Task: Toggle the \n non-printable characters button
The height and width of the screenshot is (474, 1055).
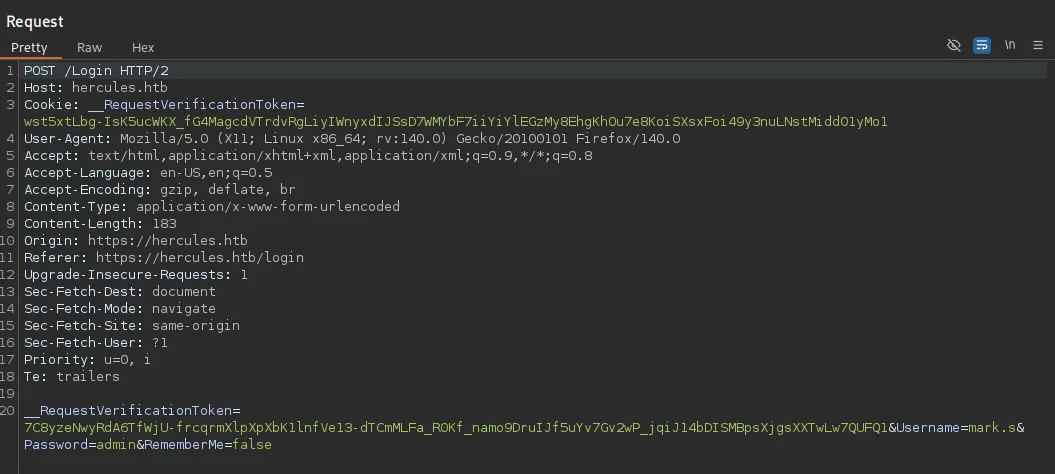Action: 1010,46
